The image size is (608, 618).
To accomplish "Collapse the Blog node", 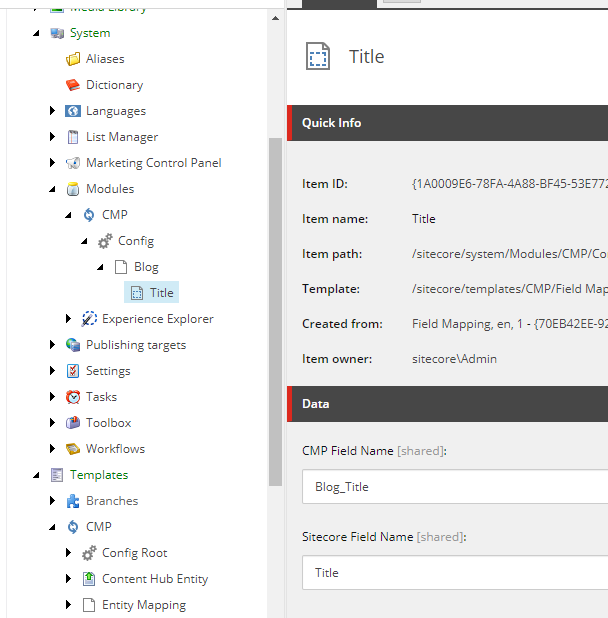I will (x=100, y=268).
